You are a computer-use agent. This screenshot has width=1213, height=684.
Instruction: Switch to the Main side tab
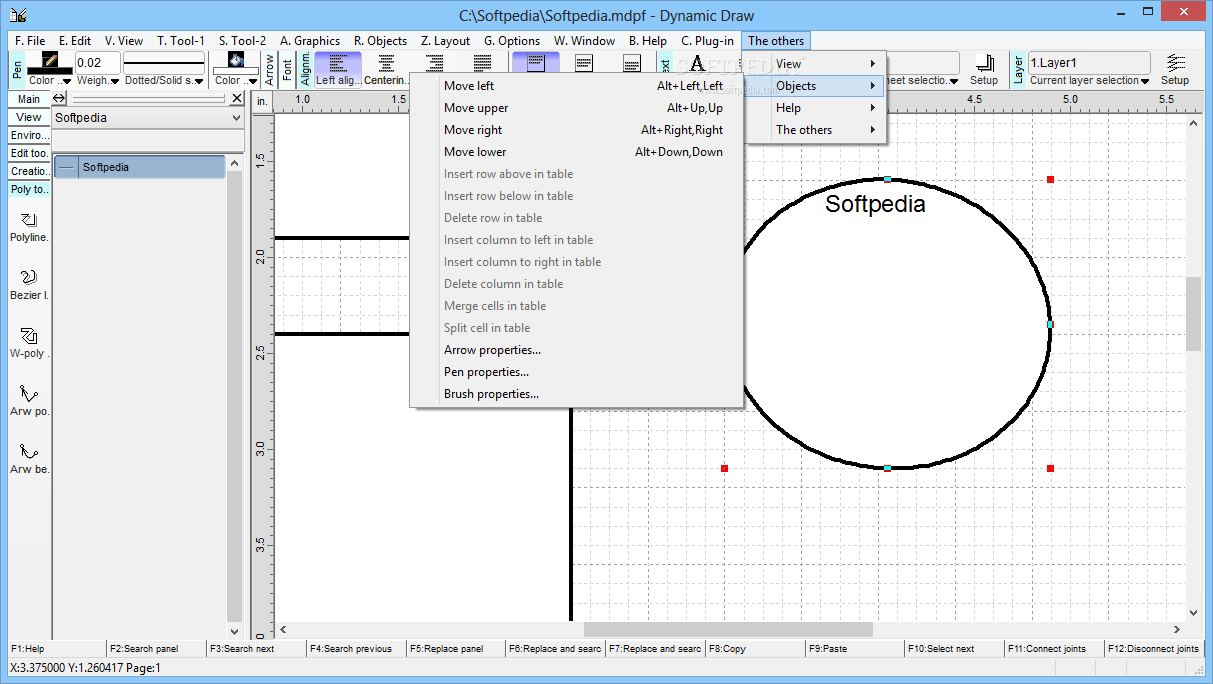coord(29,99)
